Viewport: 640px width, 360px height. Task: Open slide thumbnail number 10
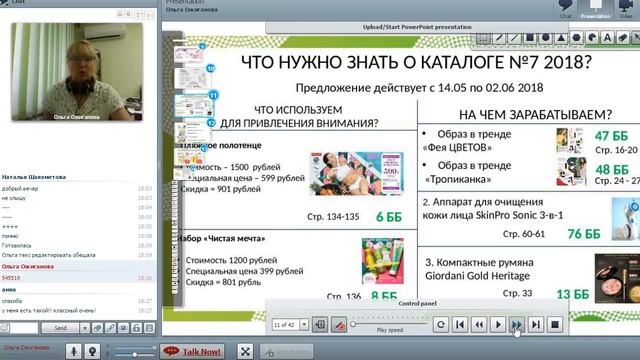pyautogui.click(x=192, y=78)
